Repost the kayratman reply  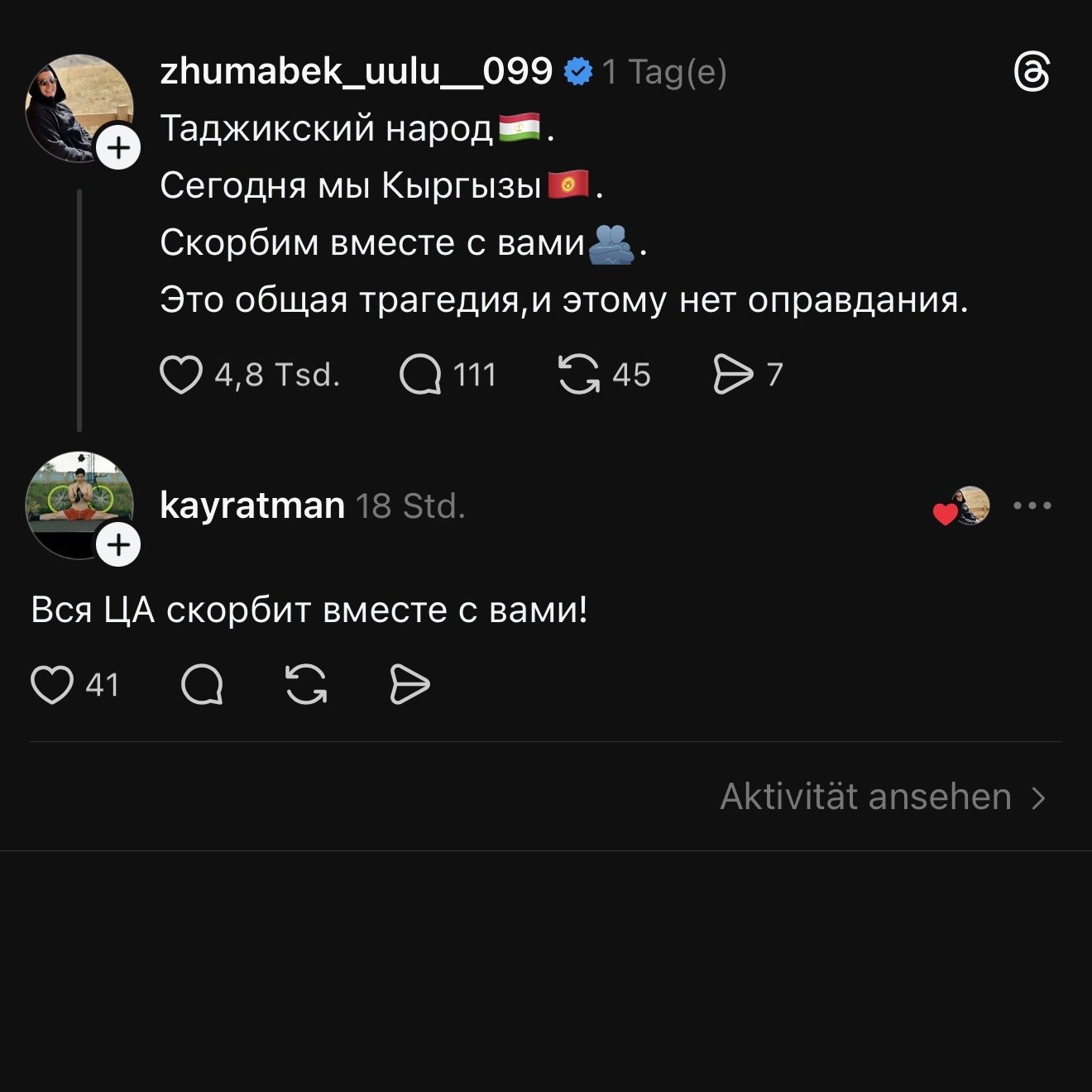pos(306,685)
